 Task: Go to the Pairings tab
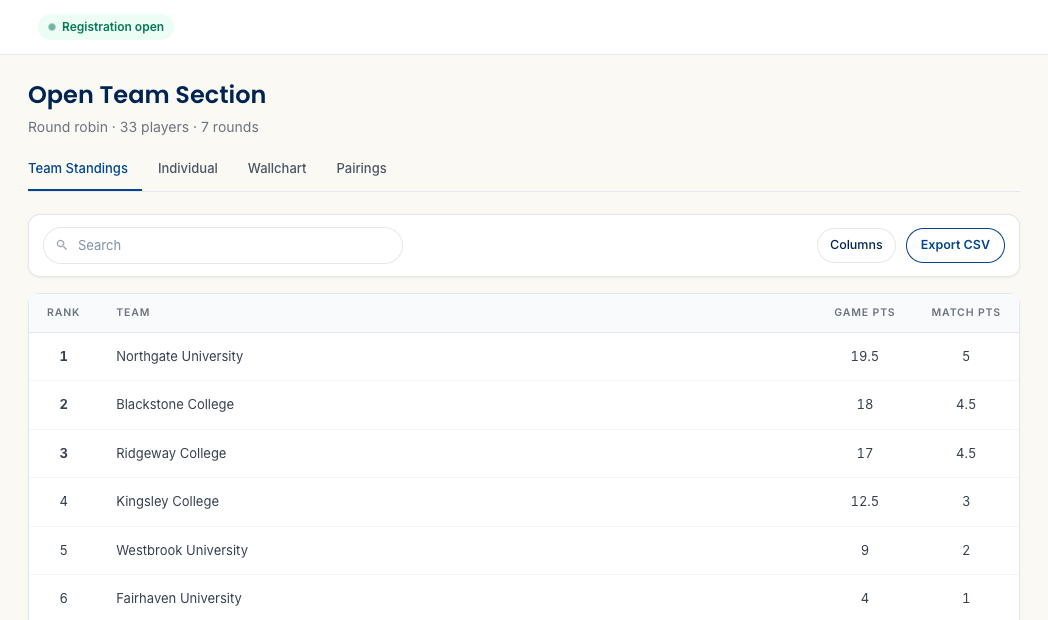(361, 168)
